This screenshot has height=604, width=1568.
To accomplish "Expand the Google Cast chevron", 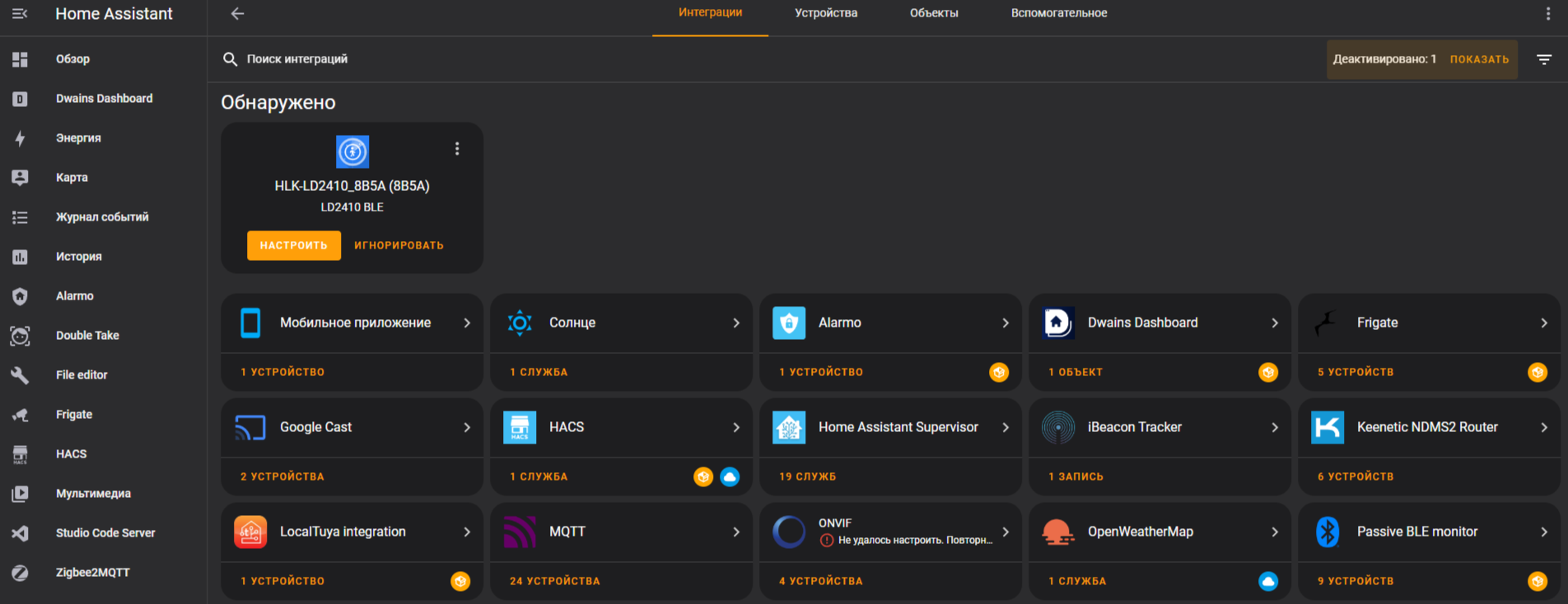I will pos(467,427).
